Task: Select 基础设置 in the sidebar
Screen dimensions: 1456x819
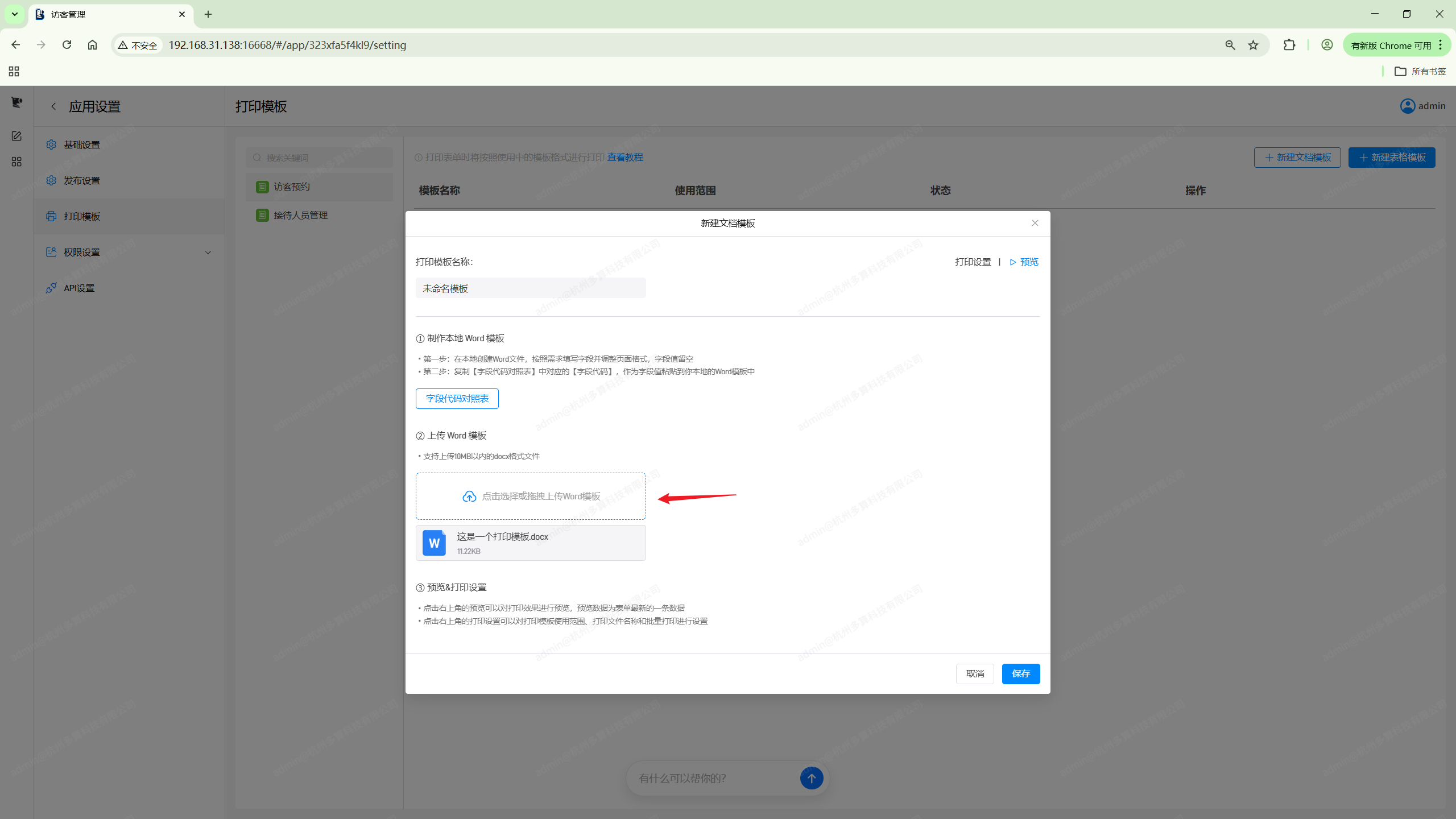Action: pyautogui.click(x=82, y=144)
